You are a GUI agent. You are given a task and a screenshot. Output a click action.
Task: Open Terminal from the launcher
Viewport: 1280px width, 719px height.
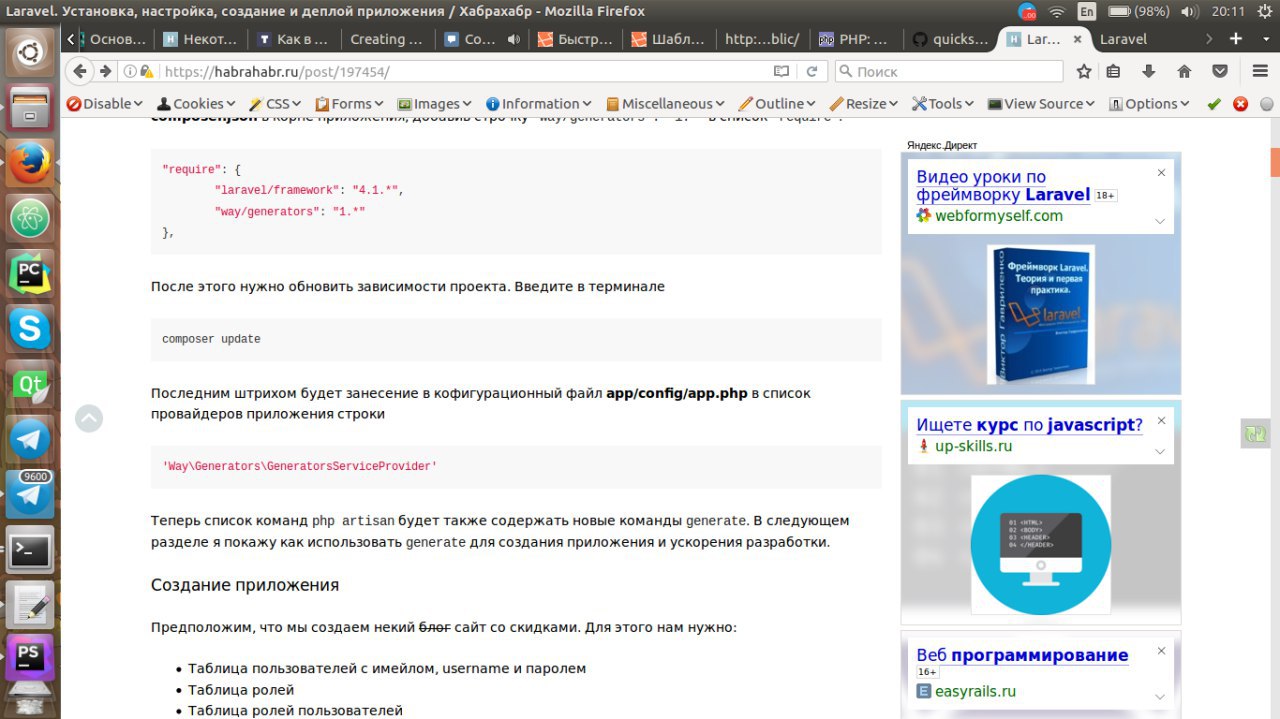30,549
